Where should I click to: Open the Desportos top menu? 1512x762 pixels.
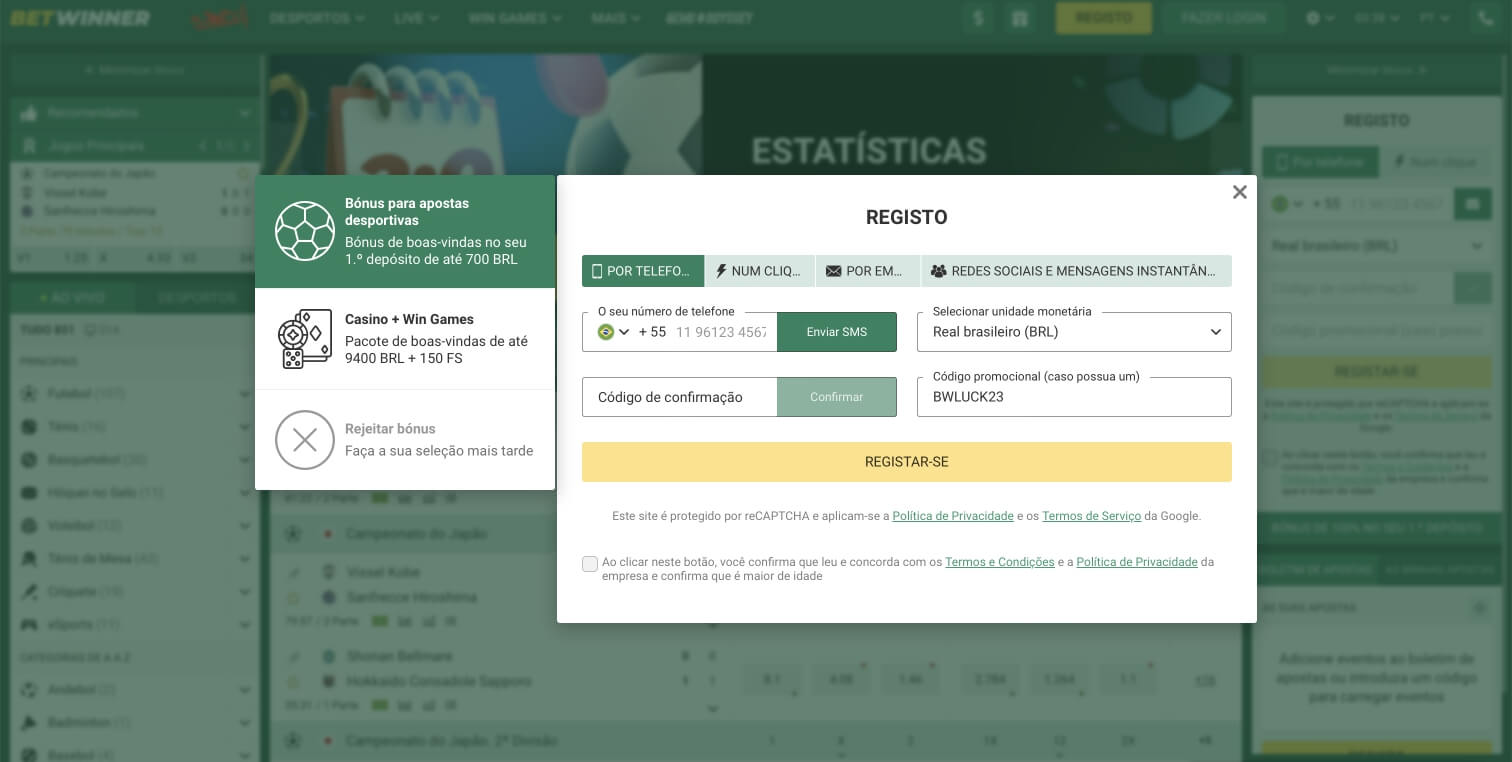pyautogui.click(x=317, y=18)
